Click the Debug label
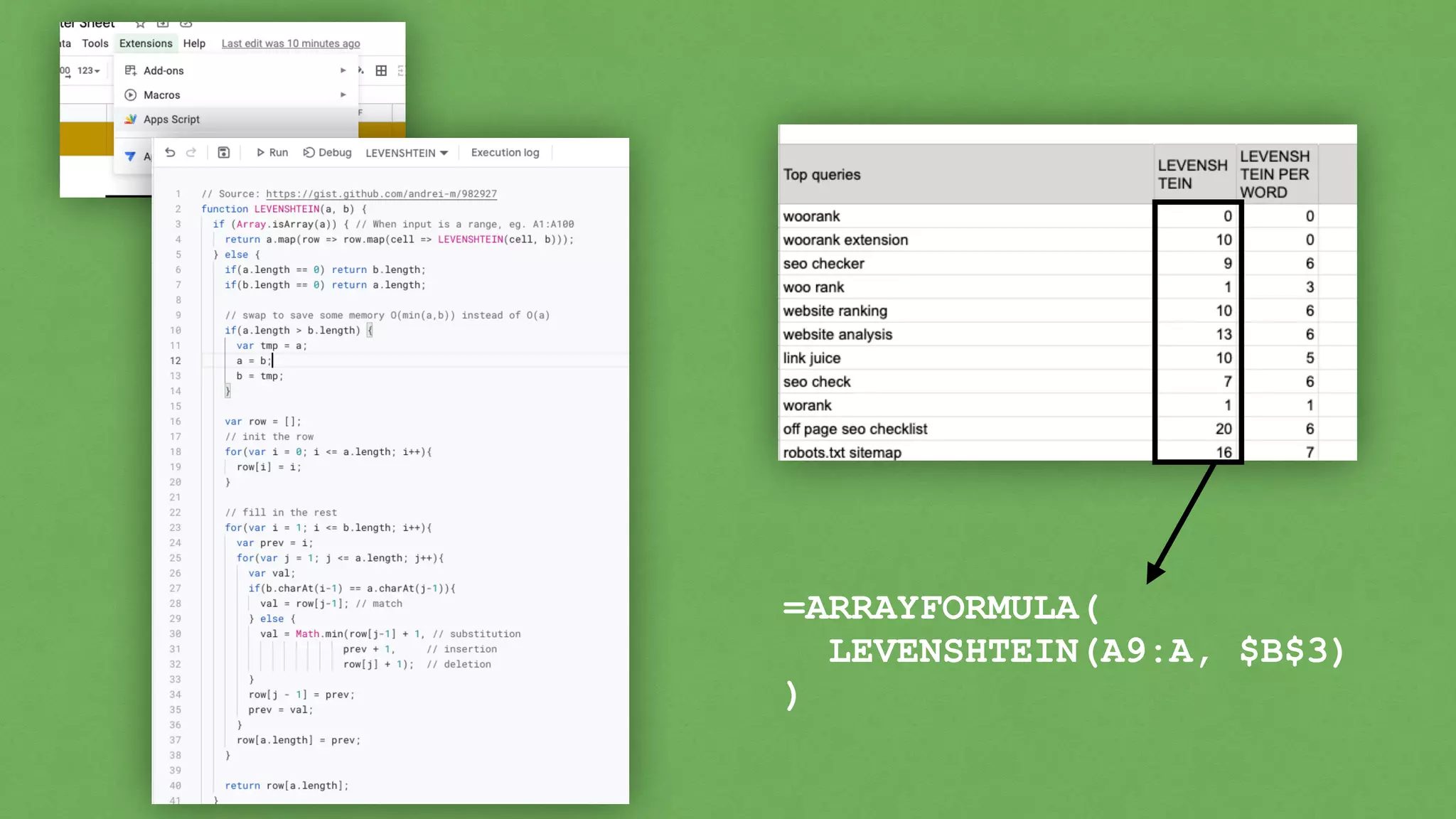 pyautogui.click(x=335, y=152)
